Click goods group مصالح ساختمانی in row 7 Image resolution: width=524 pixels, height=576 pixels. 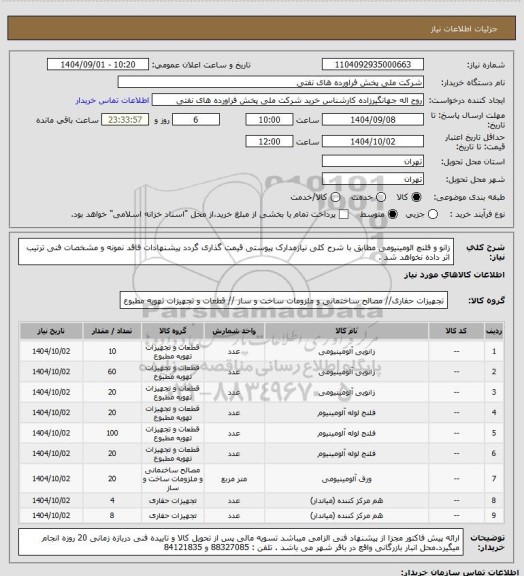tap(173, 479)
